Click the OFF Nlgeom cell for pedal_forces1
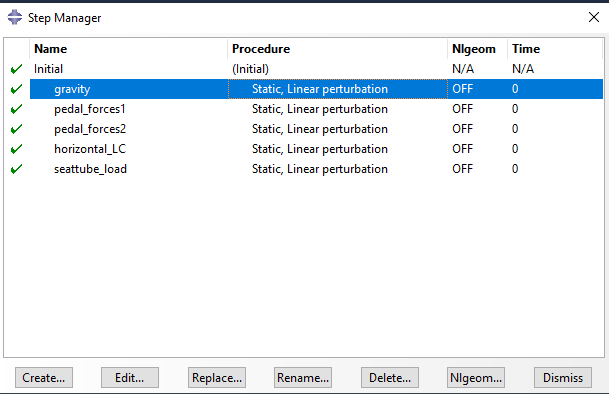The image size is (609, 394). click(x=463, y=109)
